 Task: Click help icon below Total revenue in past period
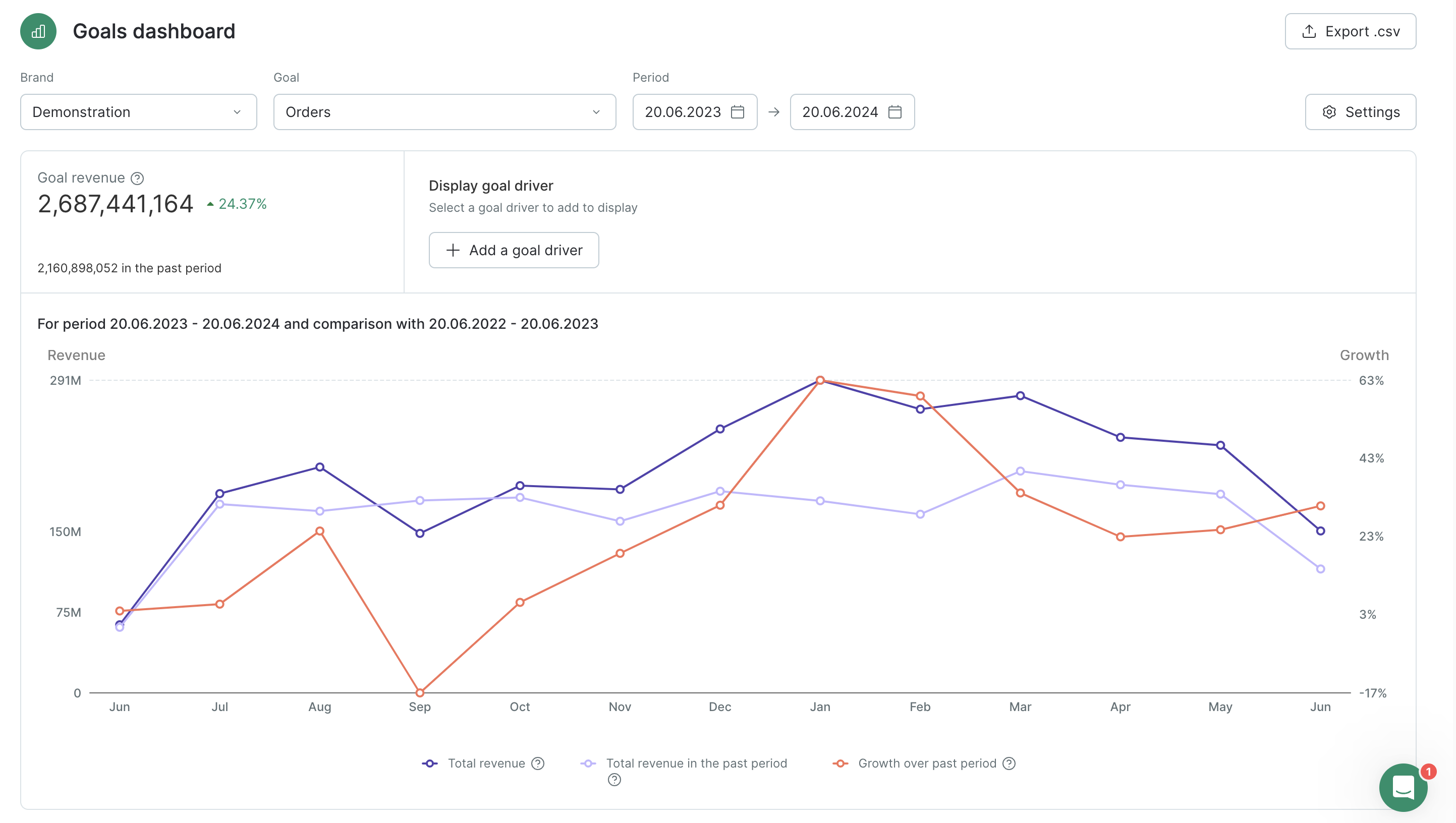[614, 780]
